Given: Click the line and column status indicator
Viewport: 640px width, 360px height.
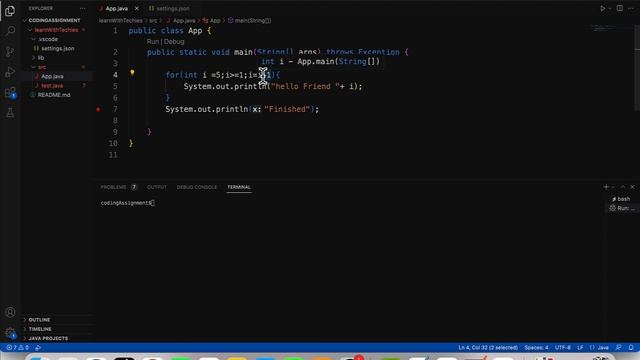Looking at the screenshot, I should 488,348.
